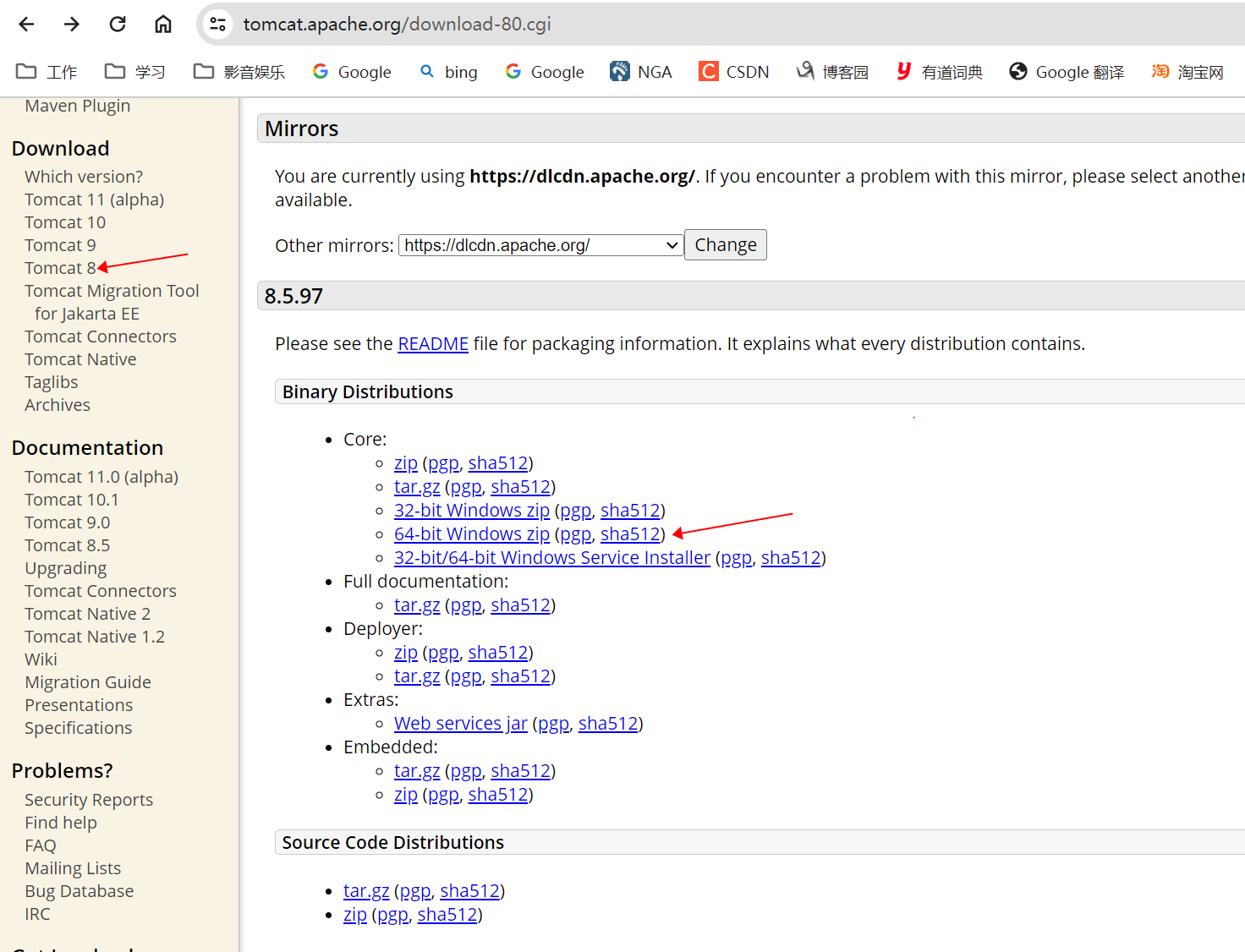Open Tomcat Native under Download
The image size is (1245, 952).
click(x=80, y=359)
